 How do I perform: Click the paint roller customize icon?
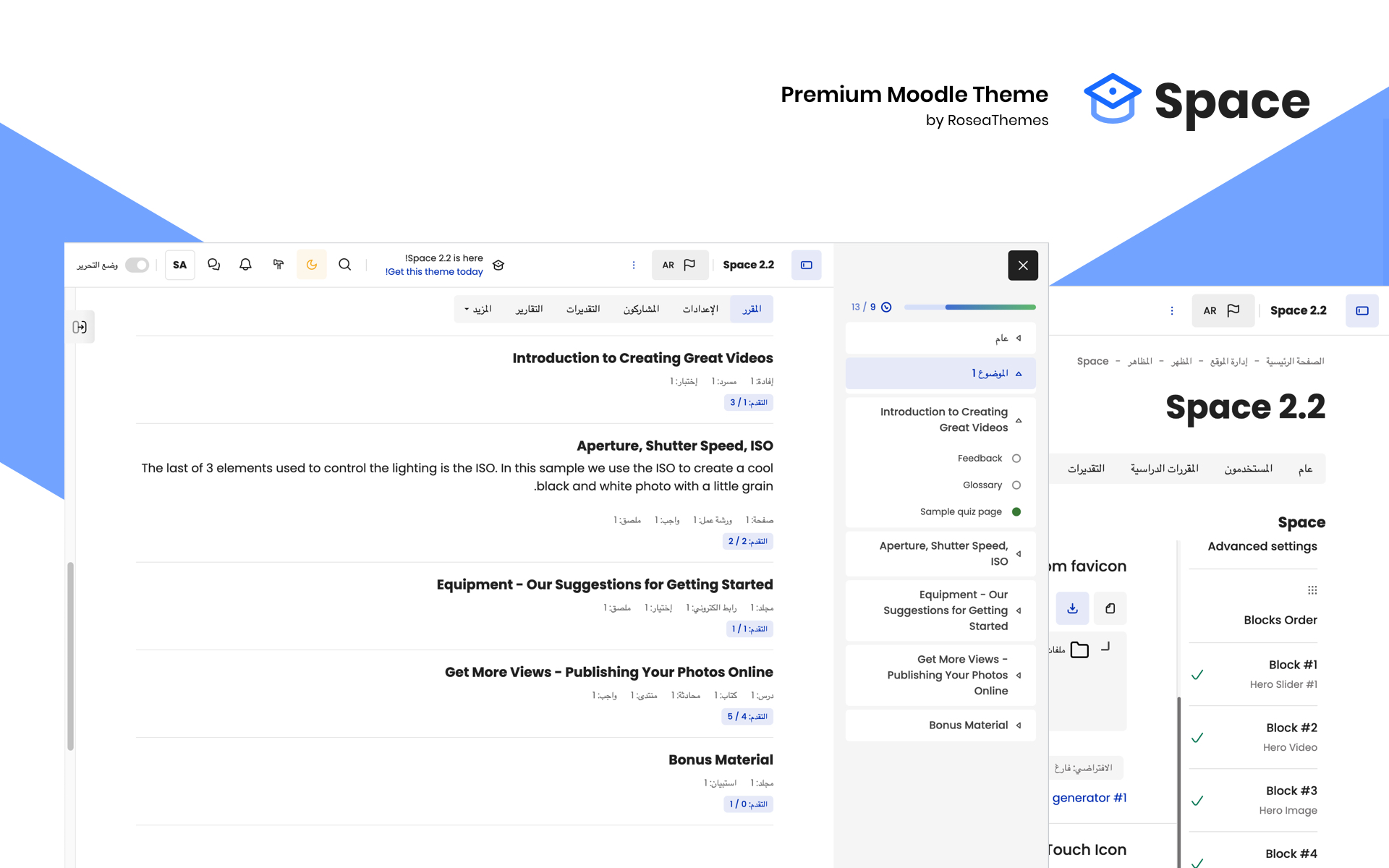coord(278,265)
